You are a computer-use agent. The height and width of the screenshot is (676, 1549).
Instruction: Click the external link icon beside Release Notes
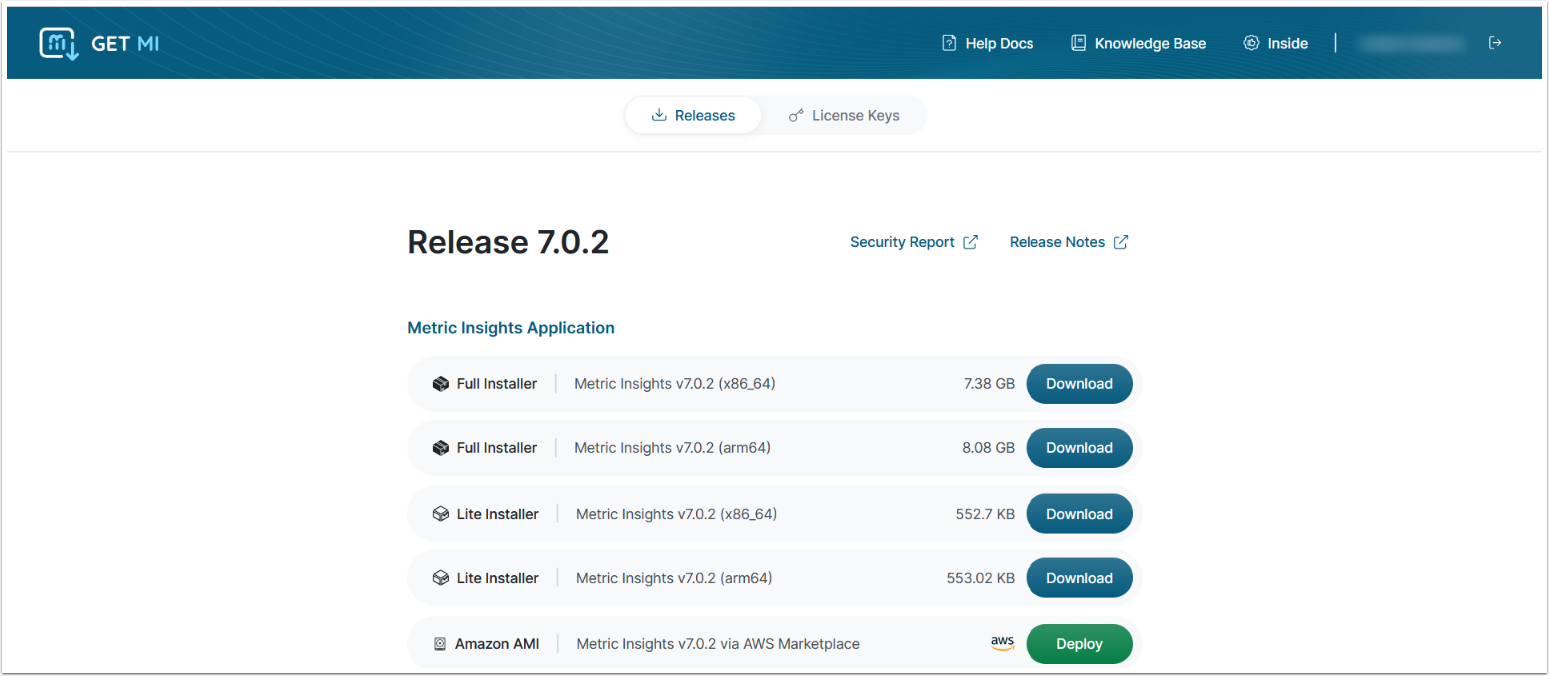(1121, 242)
